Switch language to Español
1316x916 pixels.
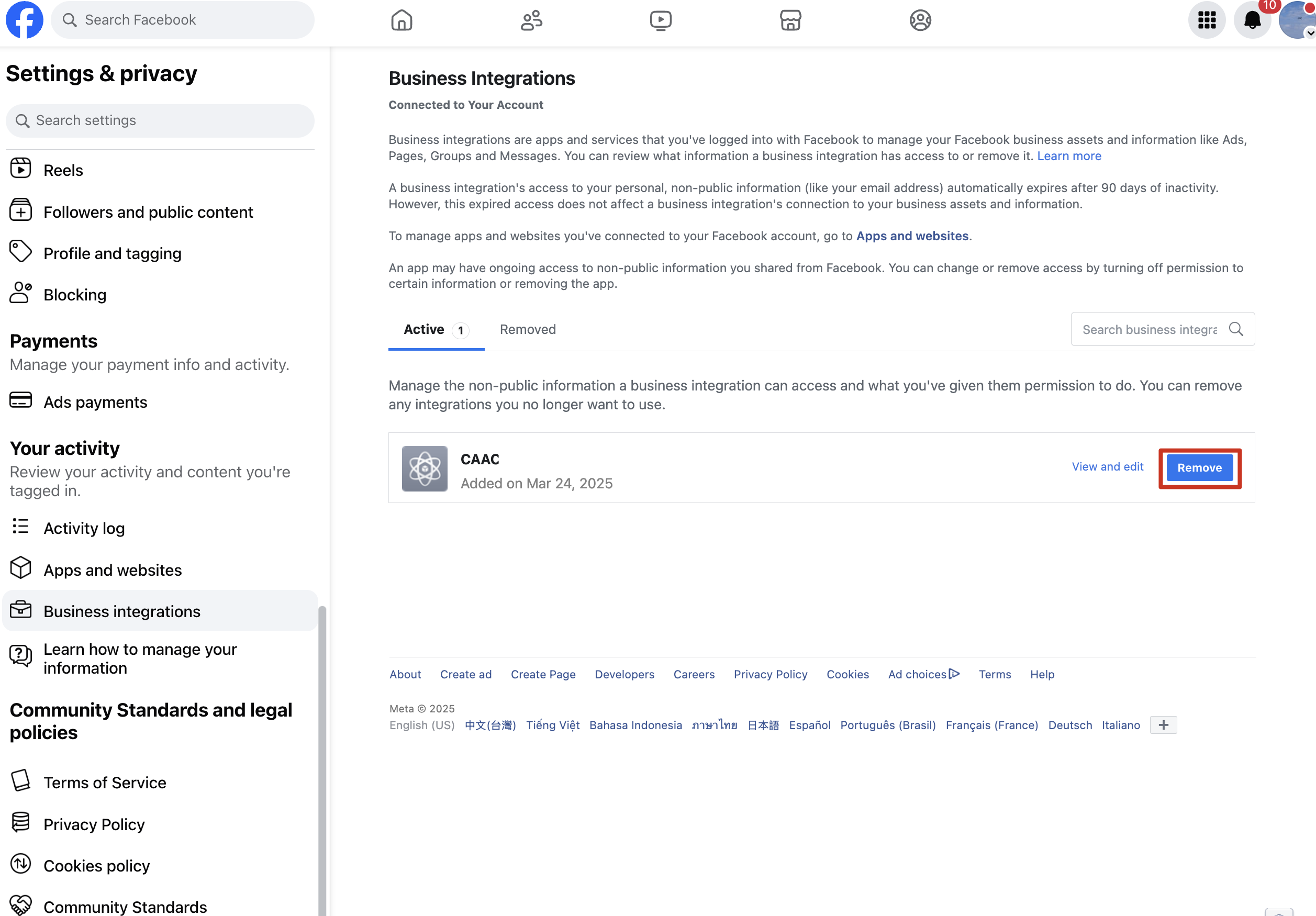pos(809,724)
